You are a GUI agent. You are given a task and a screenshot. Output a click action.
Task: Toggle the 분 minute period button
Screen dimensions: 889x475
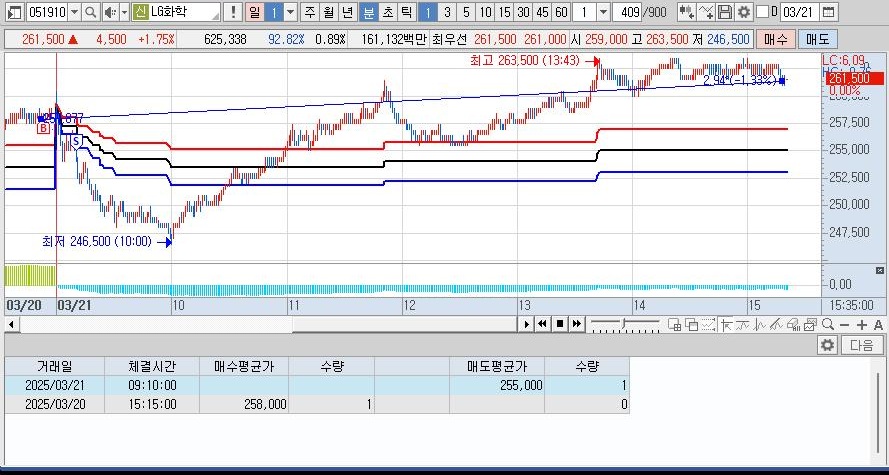[368, 12]
